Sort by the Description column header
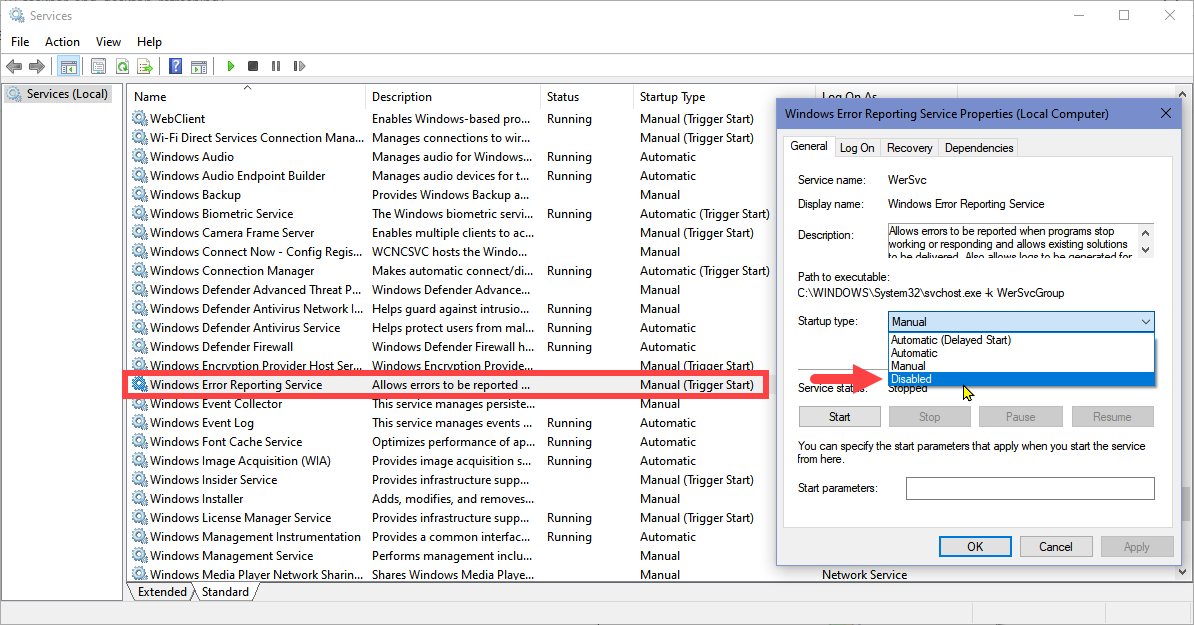 click(452, 97)
